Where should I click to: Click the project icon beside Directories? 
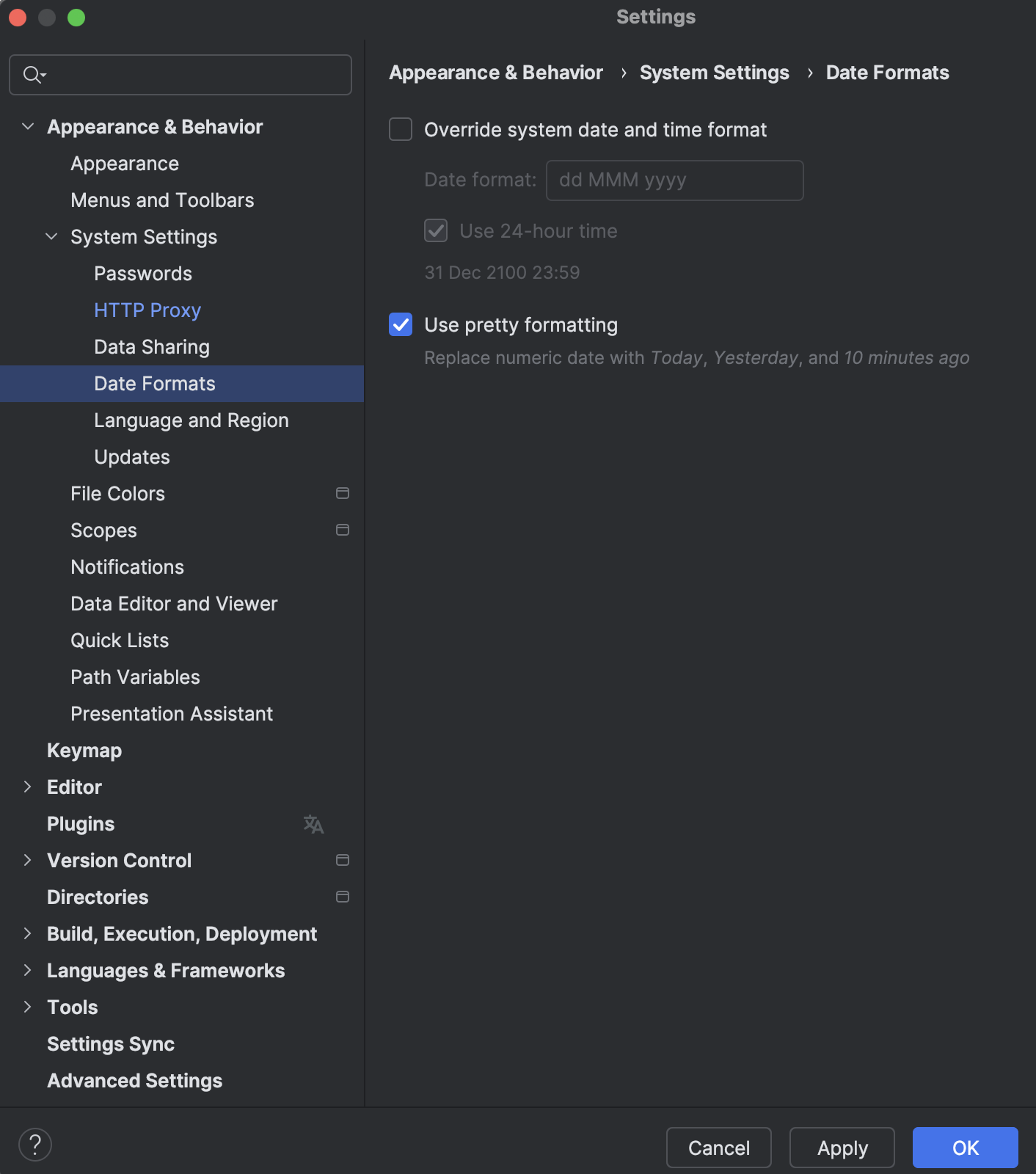point(342,896)
